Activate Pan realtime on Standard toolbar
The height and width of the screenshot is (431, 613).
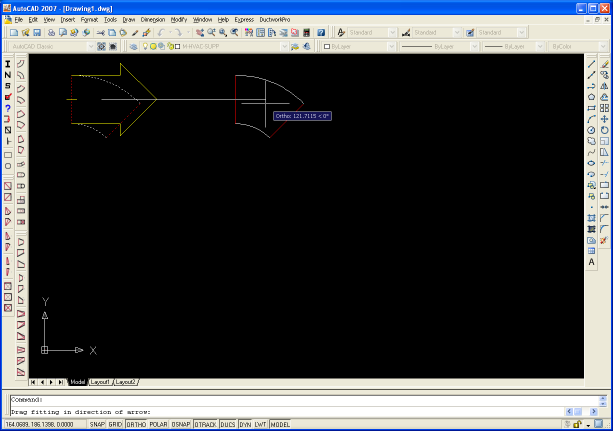[200, 32]
